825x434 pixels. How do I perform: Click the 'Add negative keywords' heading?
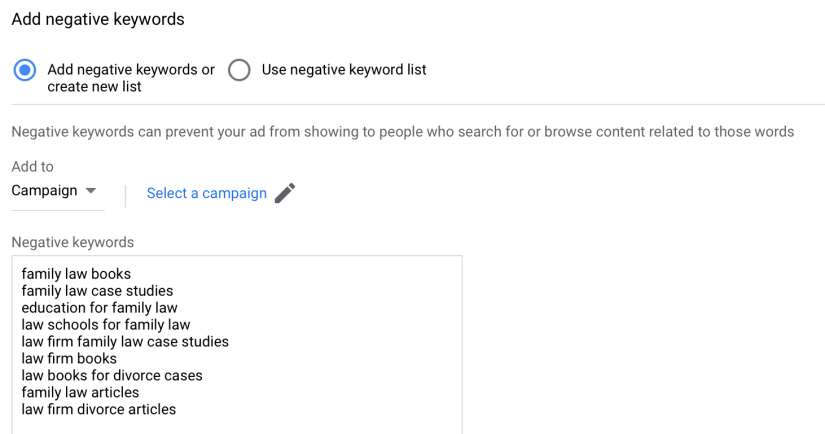[x=98, y=19]
